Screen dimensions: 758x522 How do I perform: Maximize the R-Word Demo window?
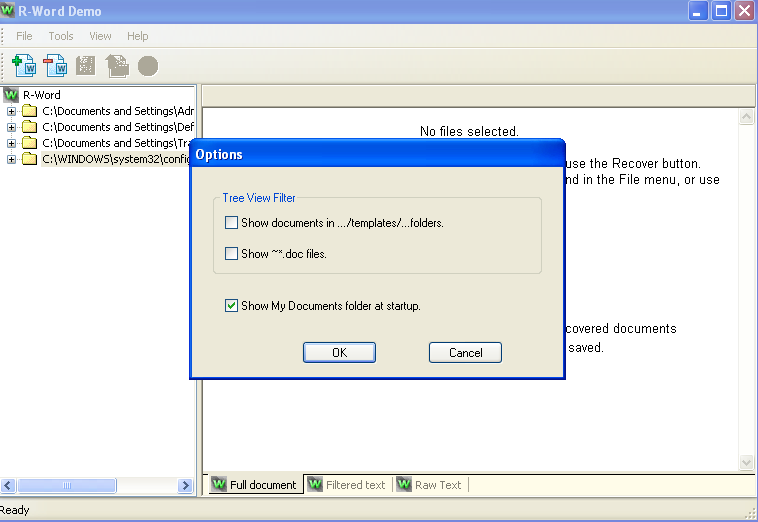(721, 11)
